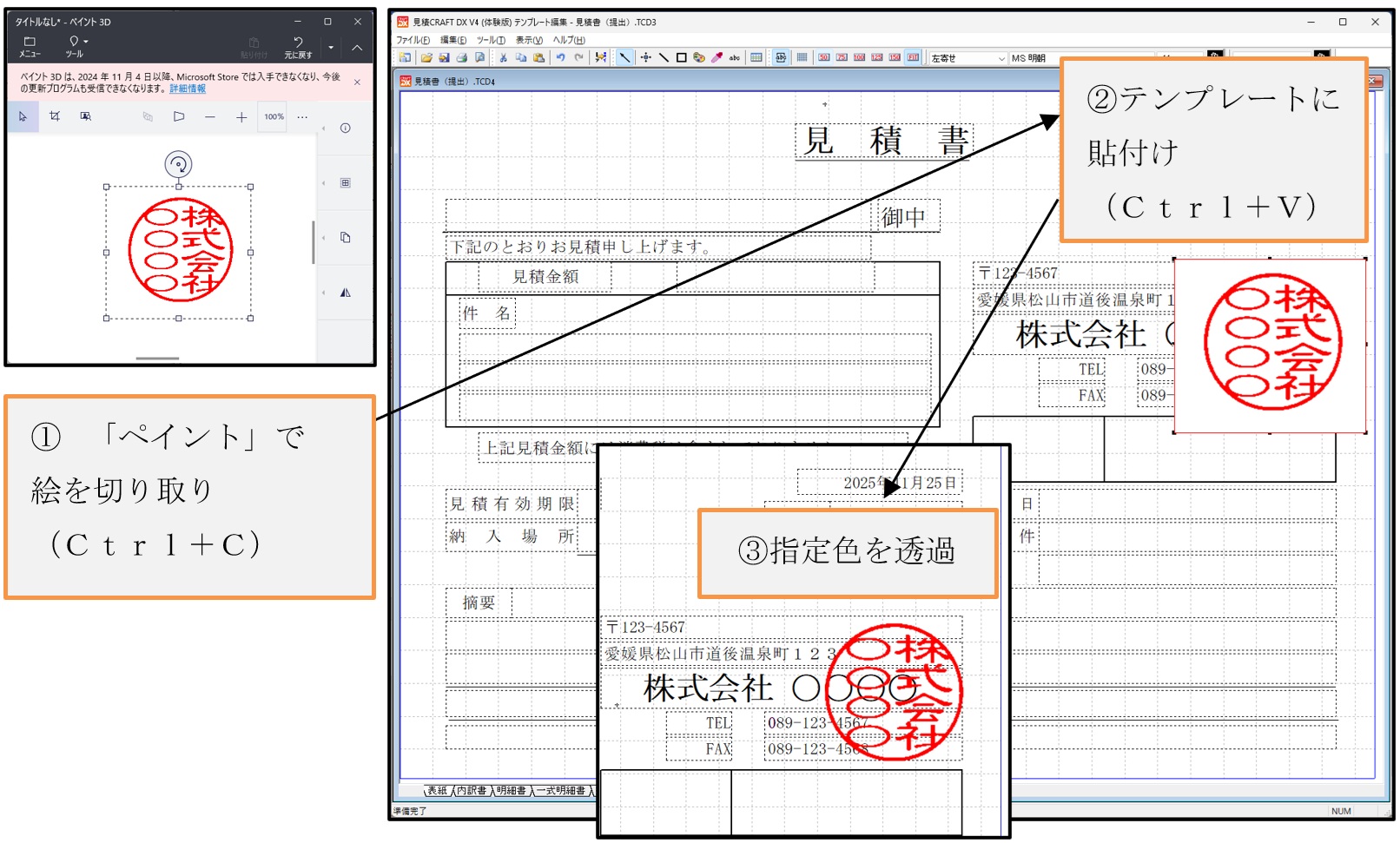Screen dimensions: 1400x843
Task: Open the ファイル(F) menu
Action: click(x=413, y=40)
